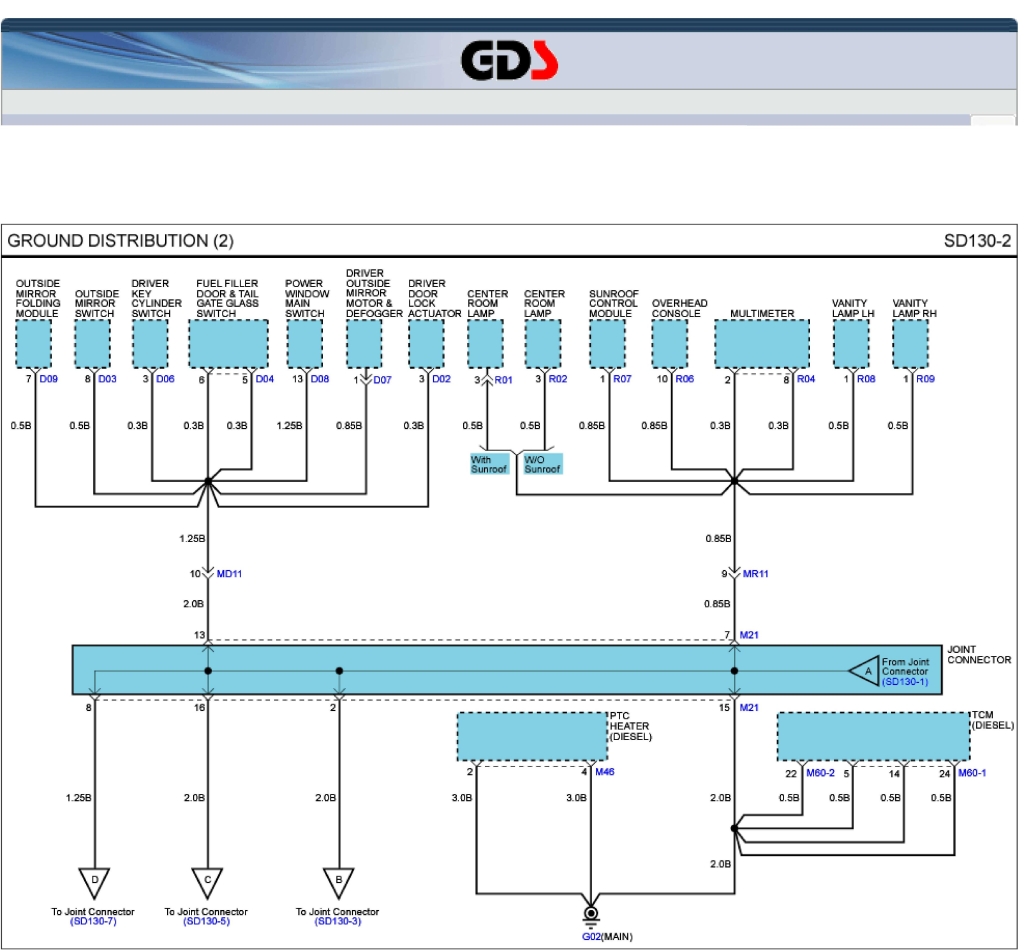Click the triangle A from joint connector

click(x=862, y=670)
